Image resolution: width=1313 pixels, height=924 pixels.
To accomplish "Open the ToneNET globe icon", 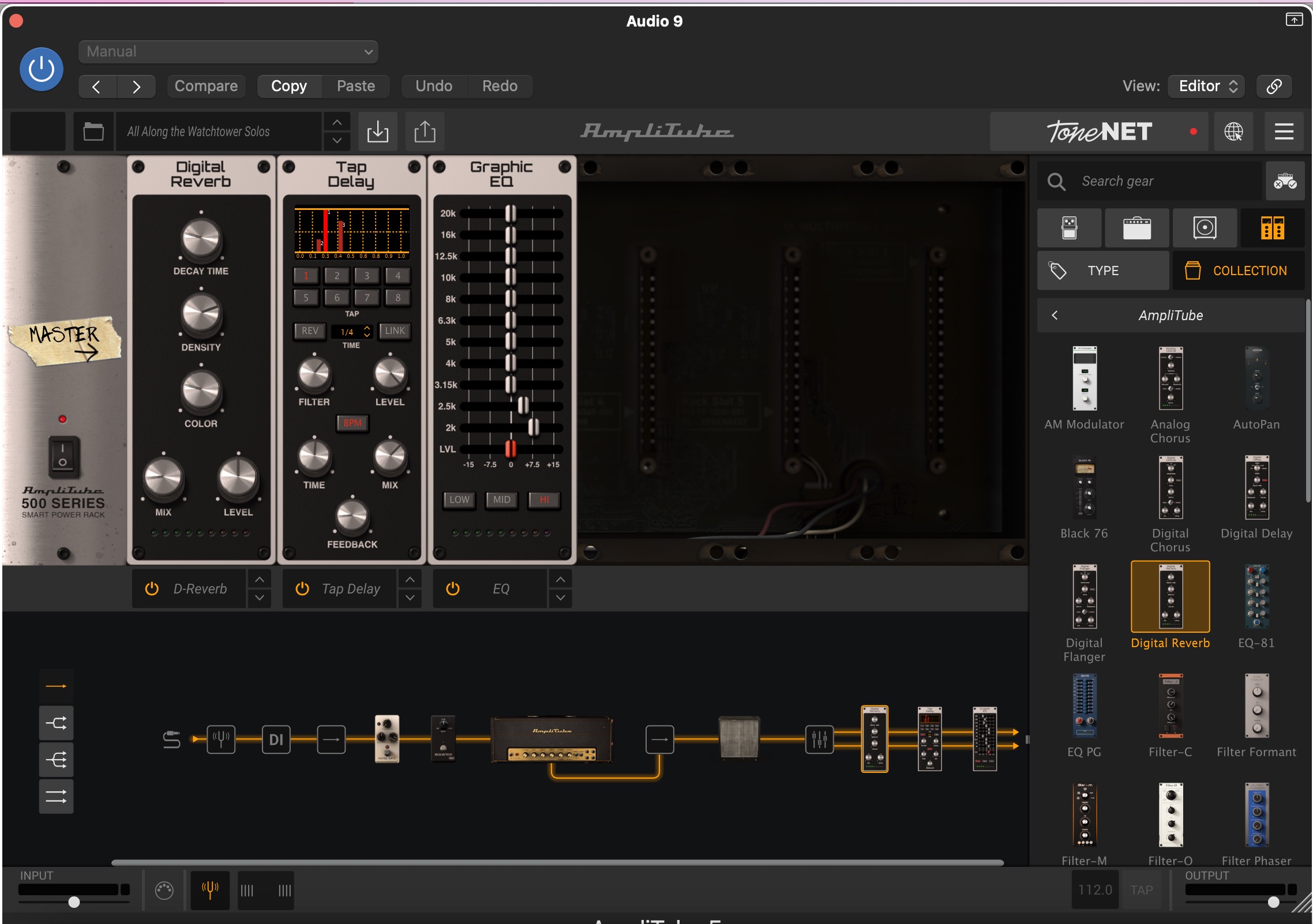I will [x=1233, y=132].
